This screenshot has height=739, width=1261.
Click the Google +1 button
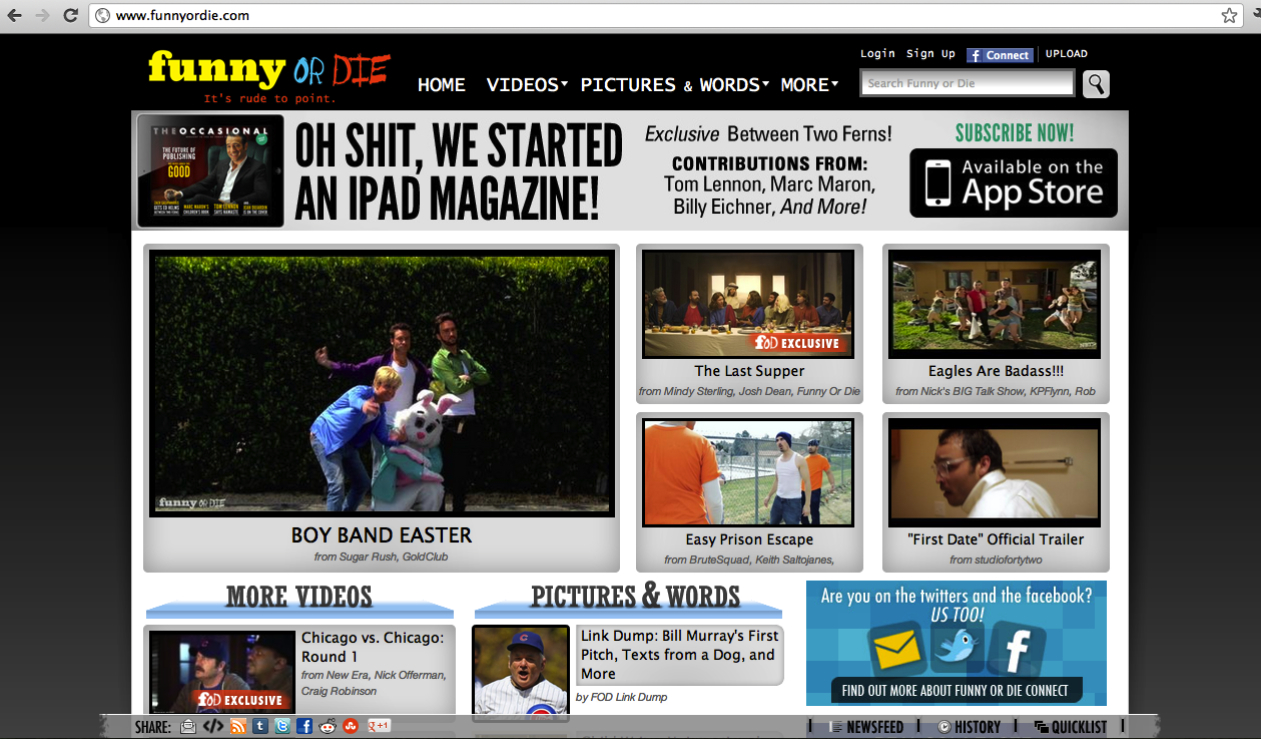pos(379,727)
